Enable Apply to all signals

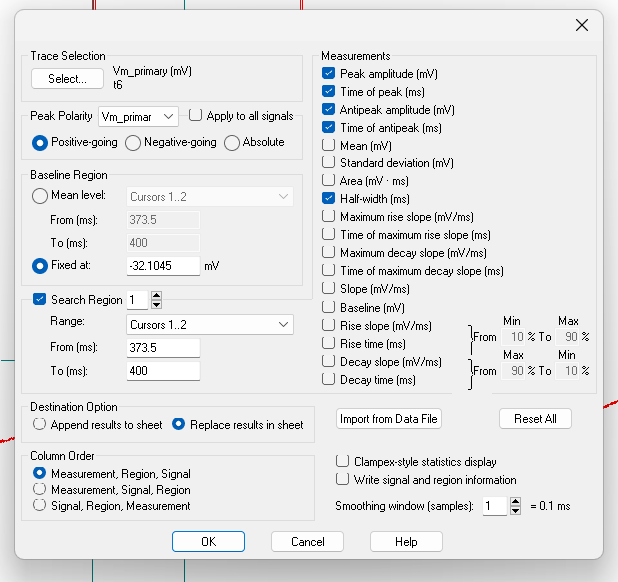click(195, 115)
